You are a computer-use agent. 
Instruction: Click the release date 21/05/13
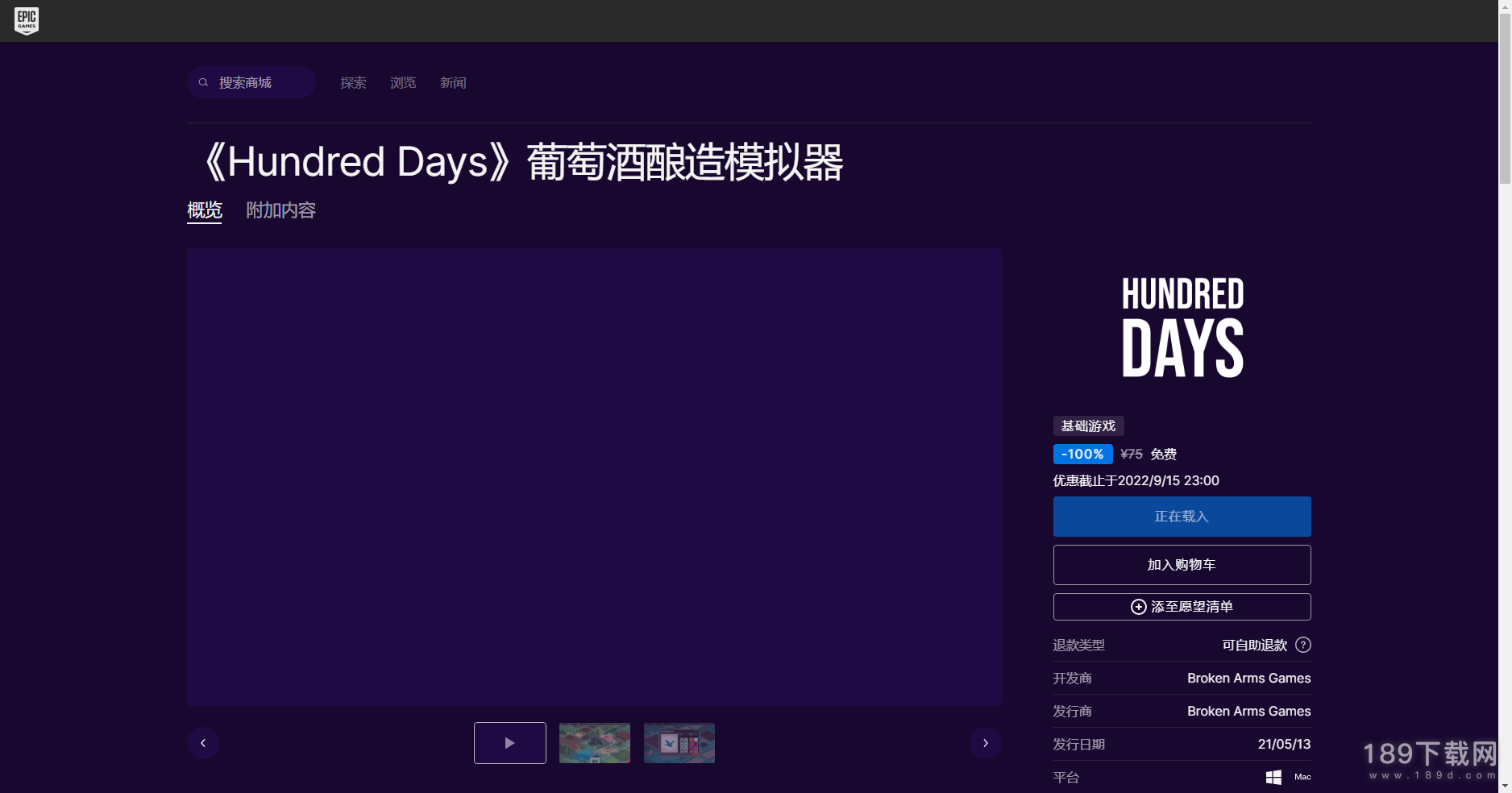[1284, 745]
